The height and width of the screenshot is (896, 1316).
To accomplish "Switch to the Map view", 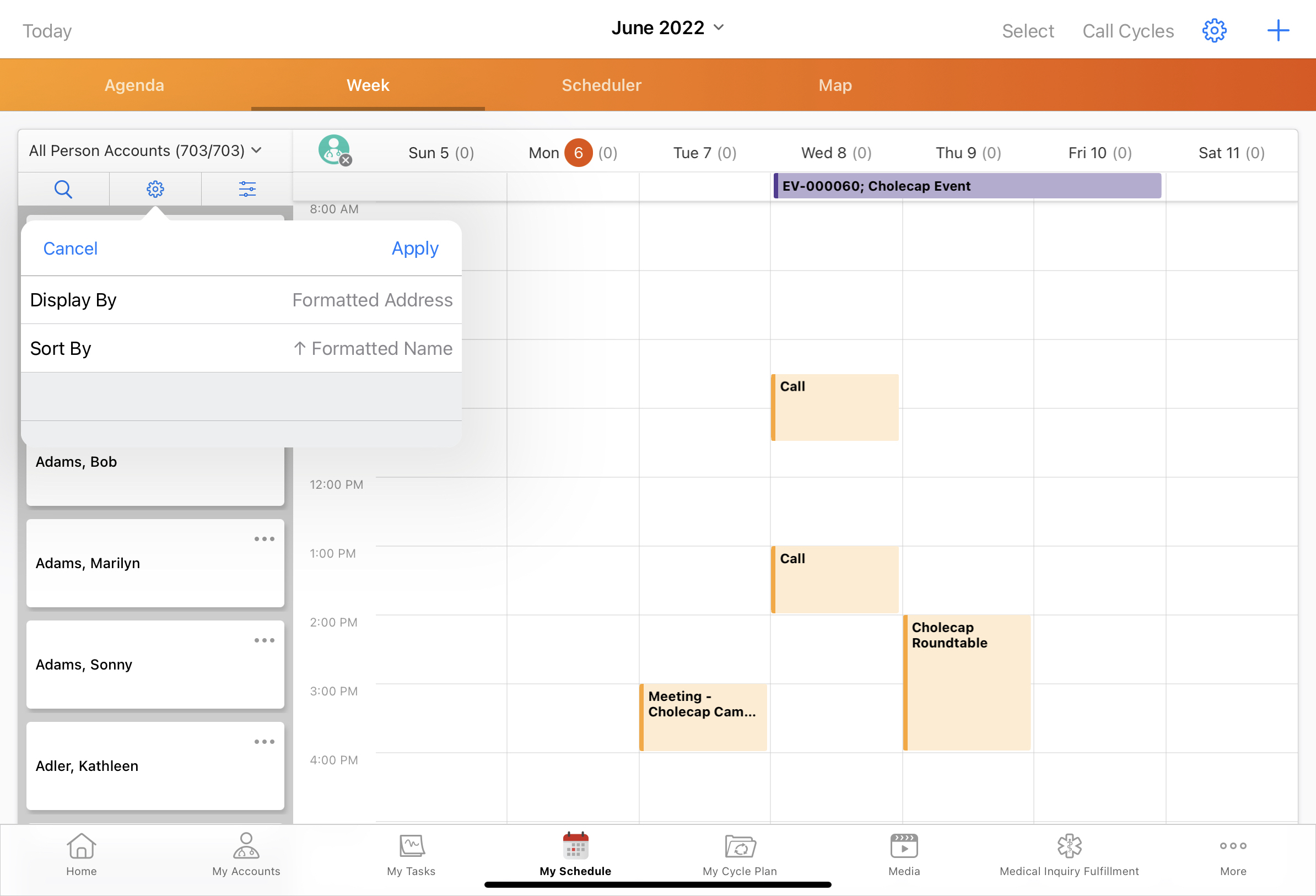I will [835, 85].
